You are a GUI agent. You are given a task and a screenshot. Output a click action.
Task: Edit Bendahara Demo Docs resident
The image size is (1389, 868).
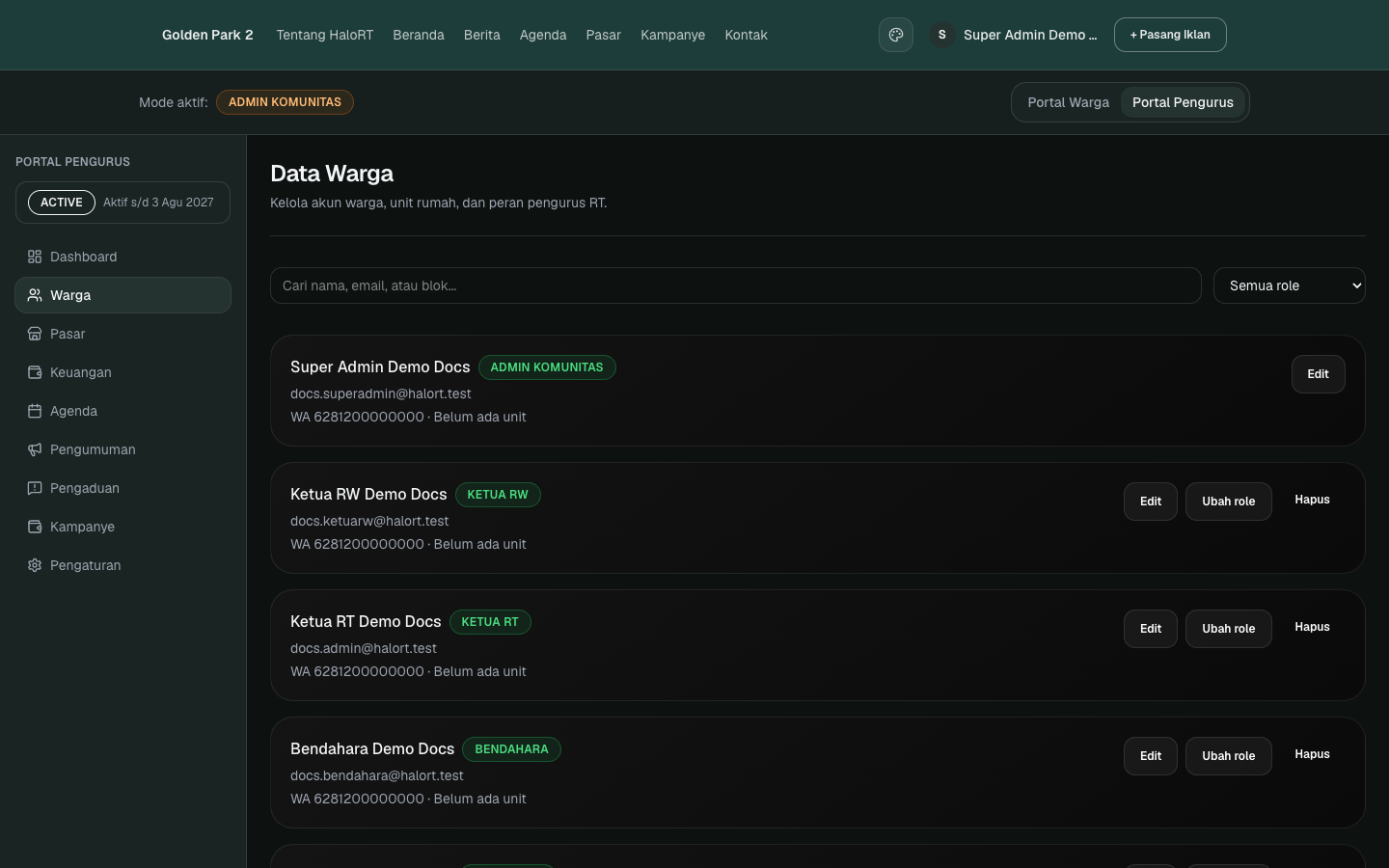coord(1151,756)
